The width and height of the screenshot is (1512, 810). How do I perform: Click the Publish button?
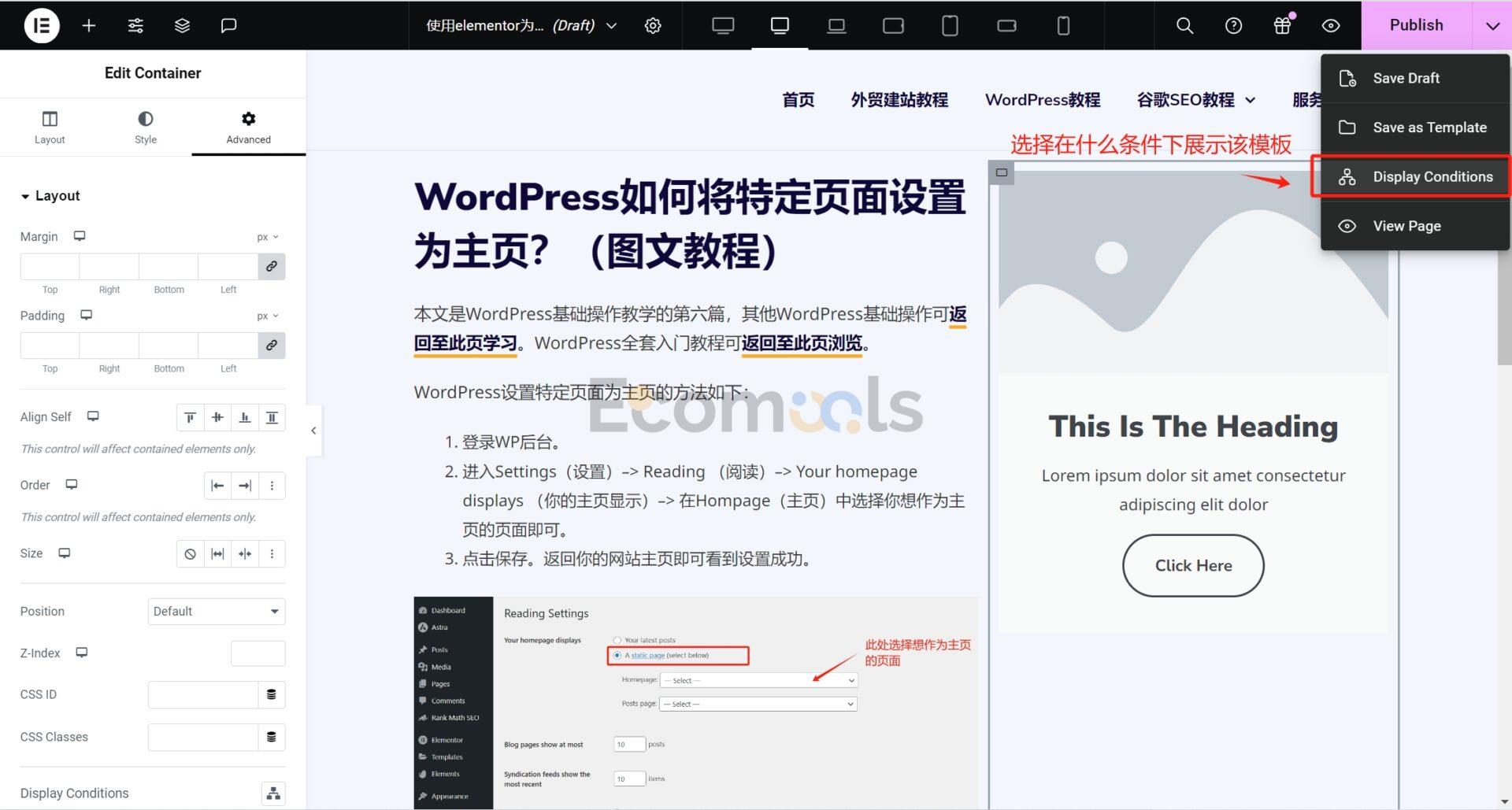(1416, 25)
